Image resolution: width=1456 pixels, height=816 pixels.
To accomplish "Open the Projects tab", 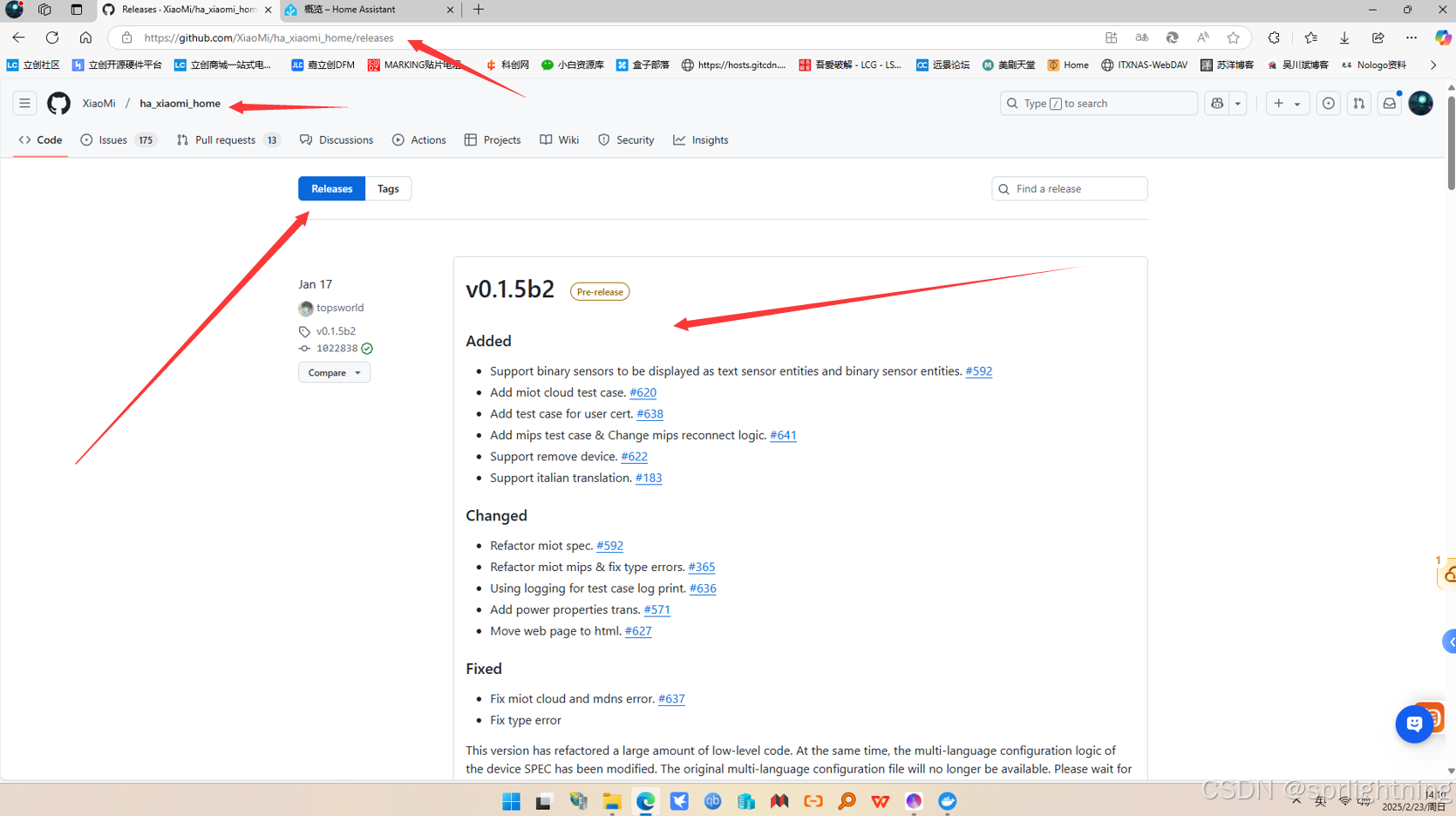I will click(493, 139).
